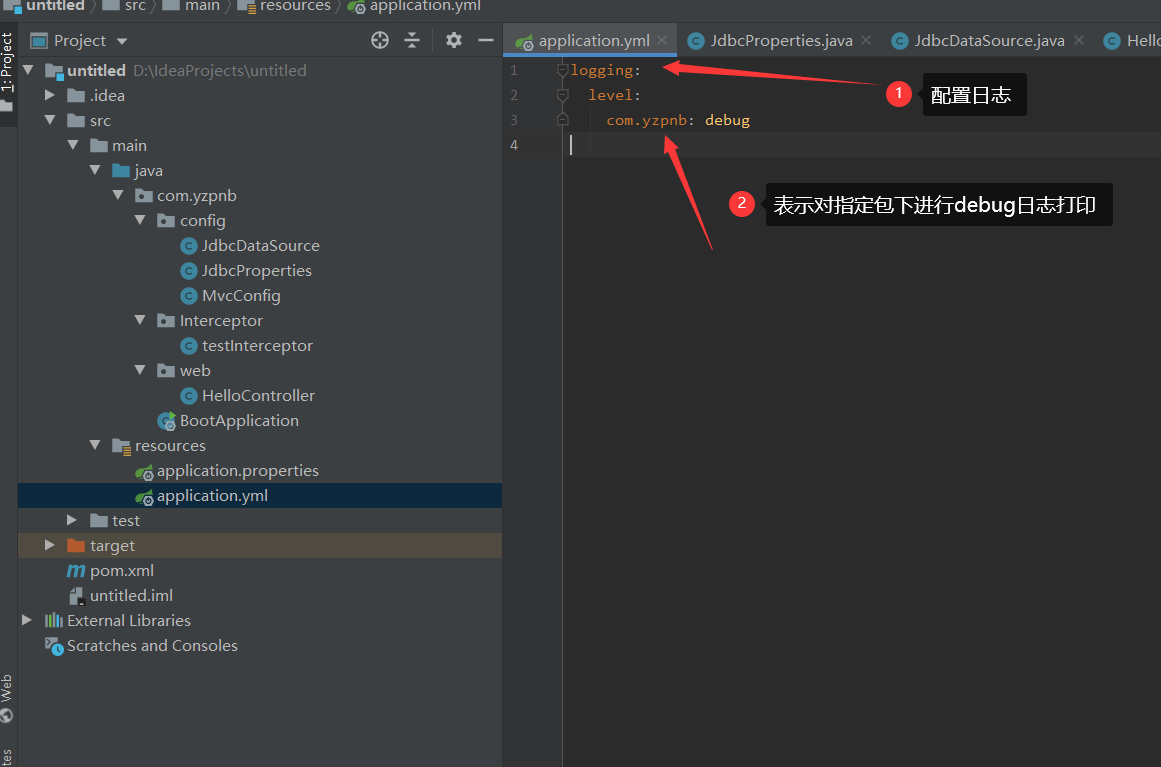
Task: Click the 'com.yzpnb' key in editor
Action: tap(646, 120)
